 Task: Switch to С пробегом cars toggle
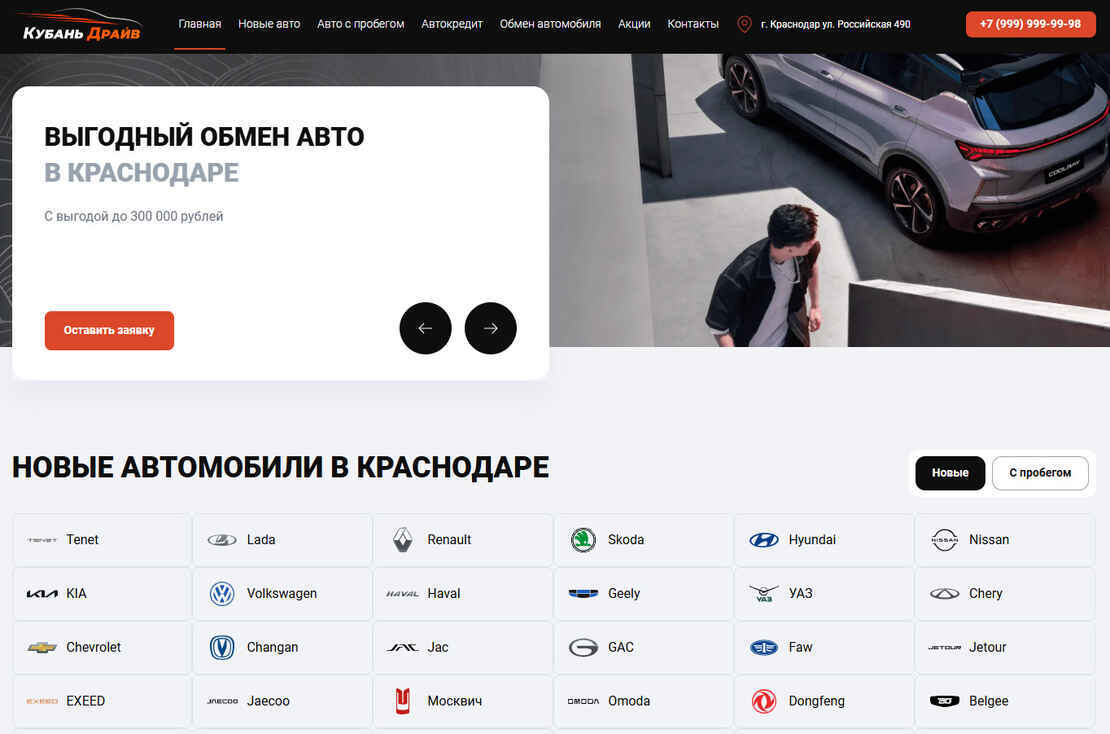[1039, 473]
